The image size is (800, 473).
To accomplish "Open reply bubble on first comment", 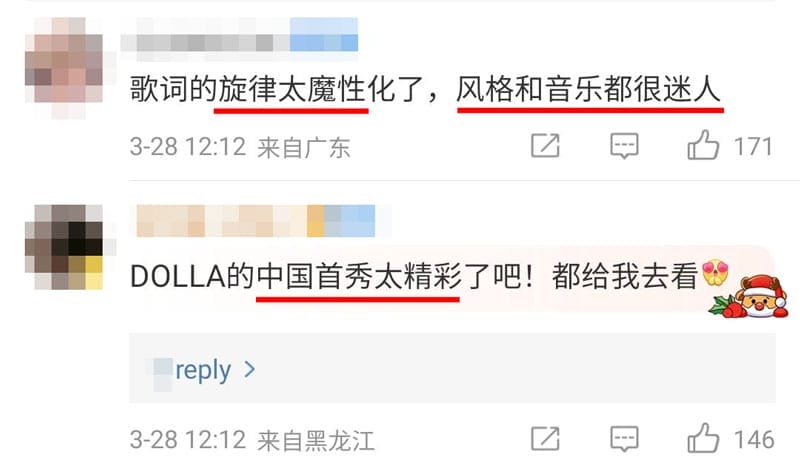I will pos(624,146).
